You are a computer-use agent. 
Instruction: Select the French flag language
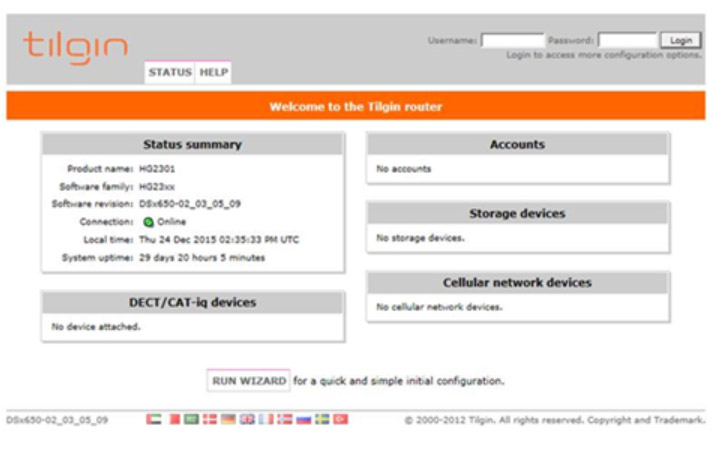click(266, 419)
